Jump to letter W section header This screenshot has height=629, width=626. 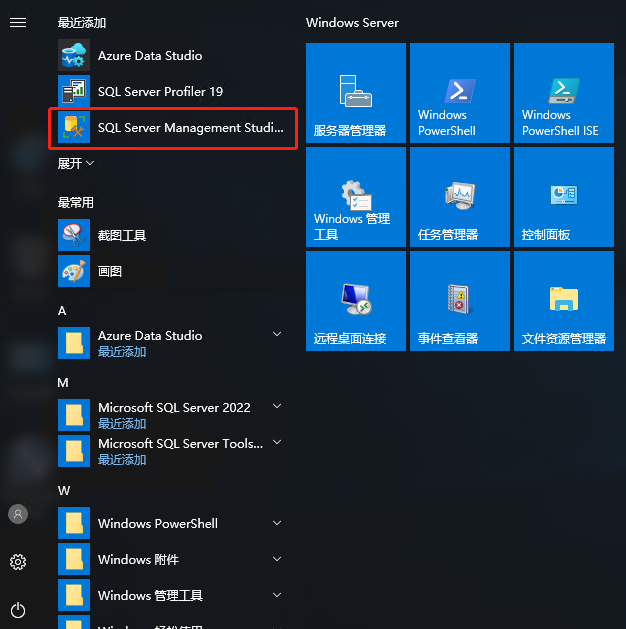click(x=64, y=490)
